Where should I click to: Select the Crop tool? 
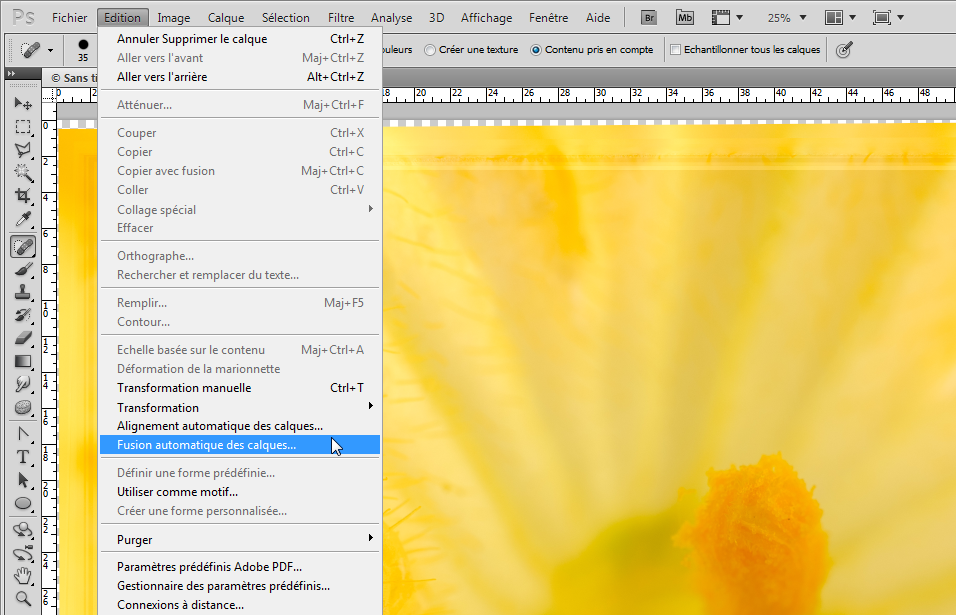coord(23,196)
